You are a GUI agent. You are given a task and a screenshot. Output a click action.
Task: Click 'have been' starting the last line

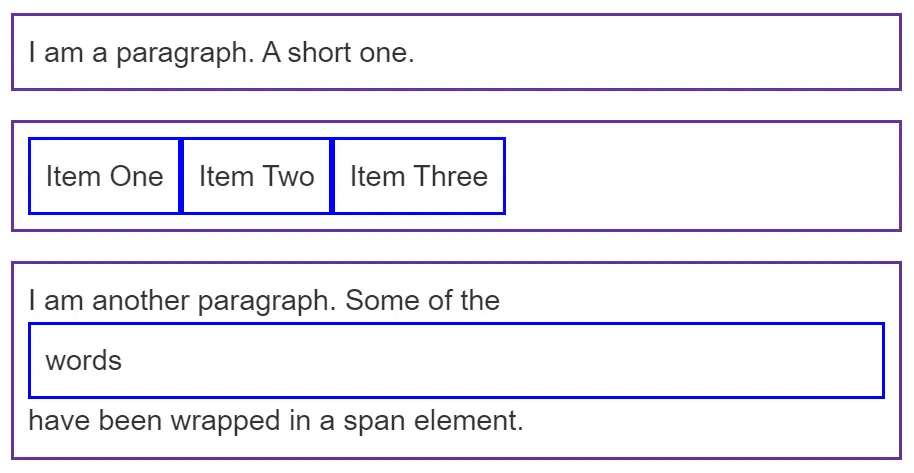pos(96,420)
